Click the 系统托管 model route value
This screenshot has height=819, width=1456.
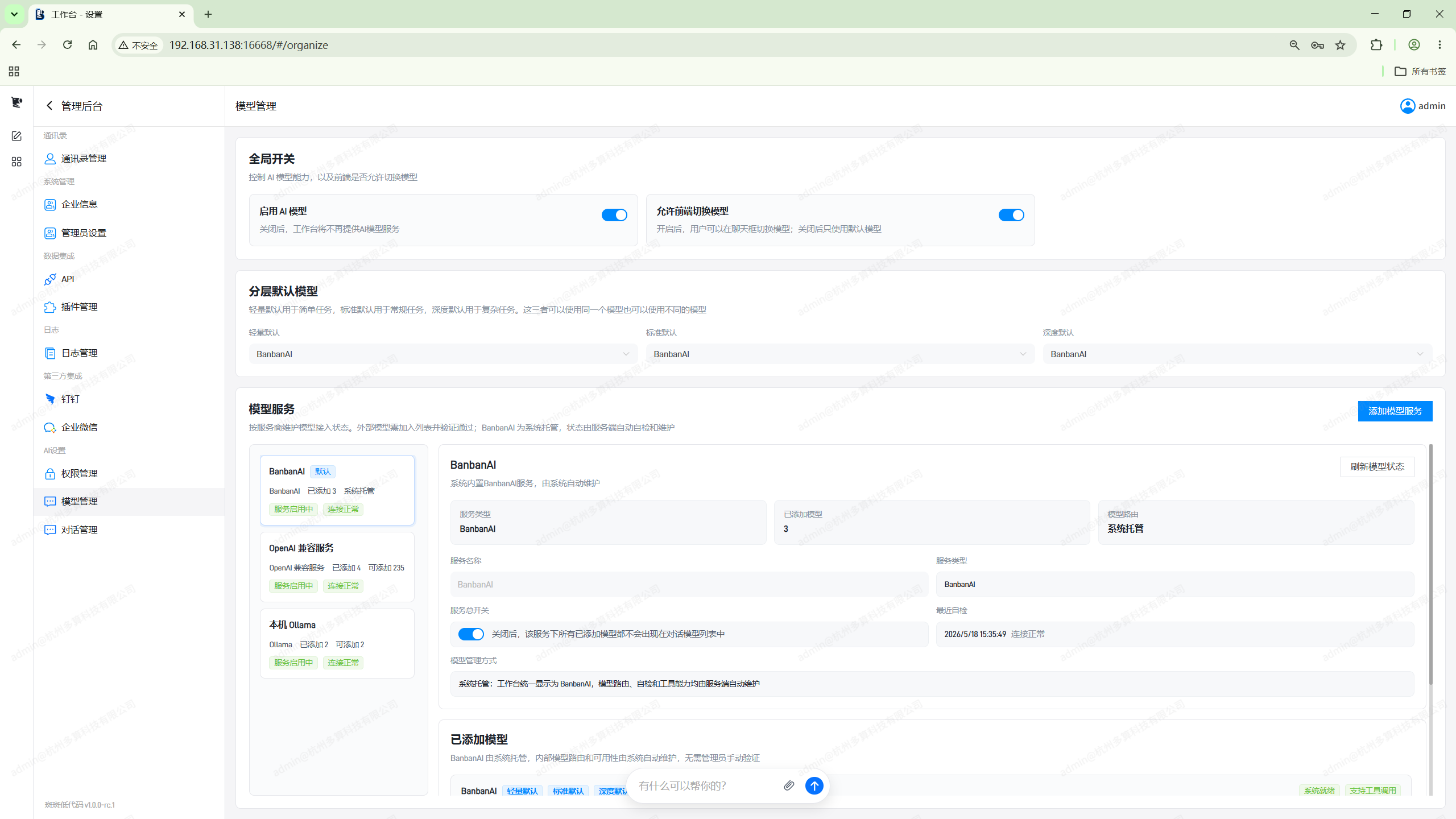1125,529
